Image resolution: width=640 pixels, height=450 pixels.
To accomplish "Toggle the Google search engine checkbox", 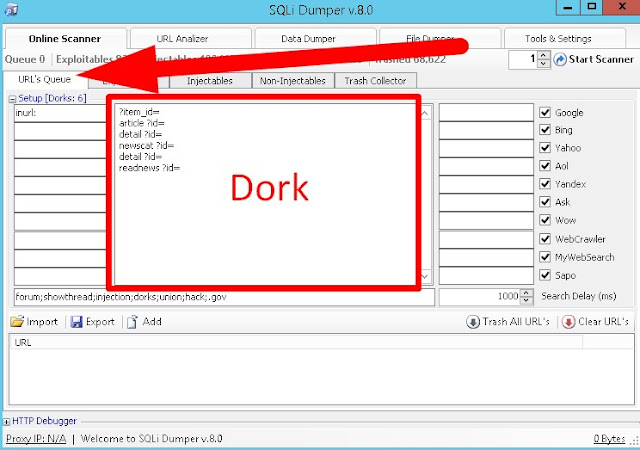I will pos(545,112).
